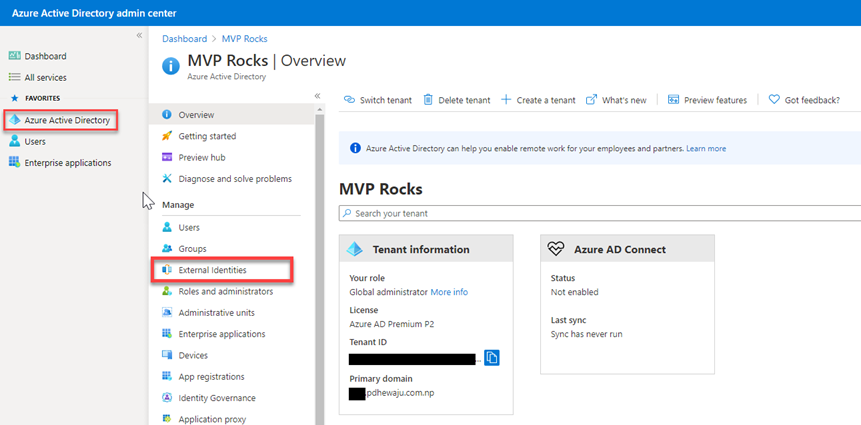Click the Roles and administrators icon
The height and width of the screenshot is (425, 861).
click(167, 291)
